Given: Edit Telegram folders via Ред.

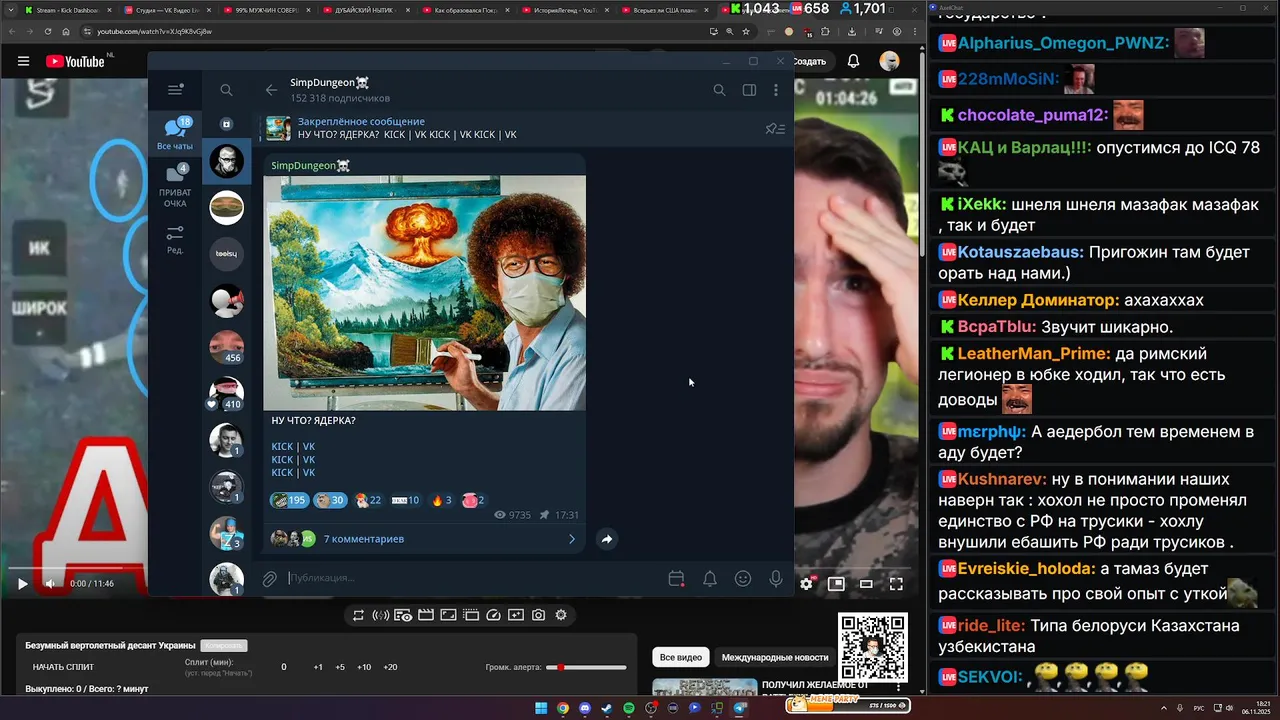Looking at the screenshot, I should pos(175,240).
